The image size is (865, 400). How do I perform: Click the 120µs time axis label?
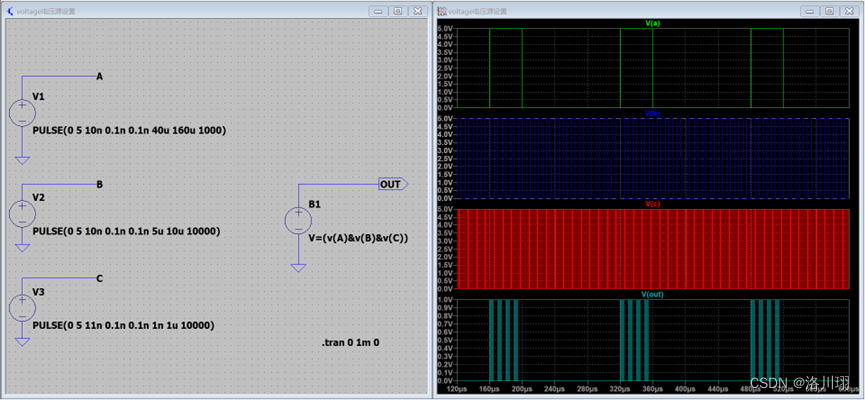pyautogui.click(x=457, y=388)
